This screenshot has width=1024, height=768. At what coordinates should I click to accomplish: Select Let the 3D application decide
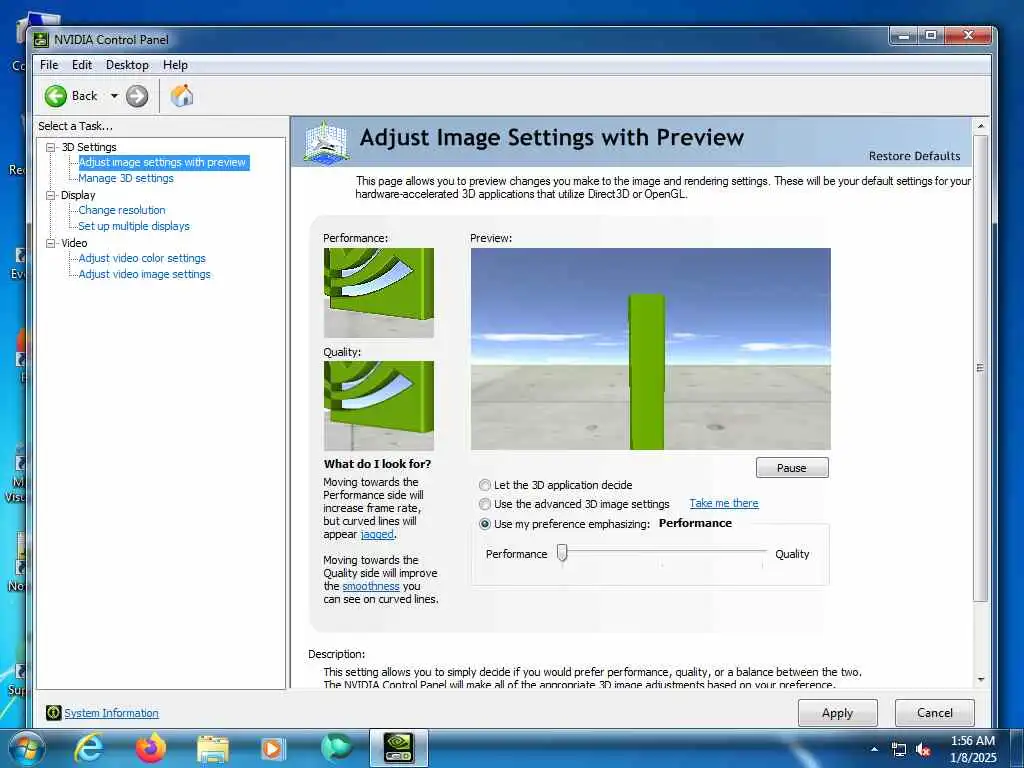pos(485,485)
